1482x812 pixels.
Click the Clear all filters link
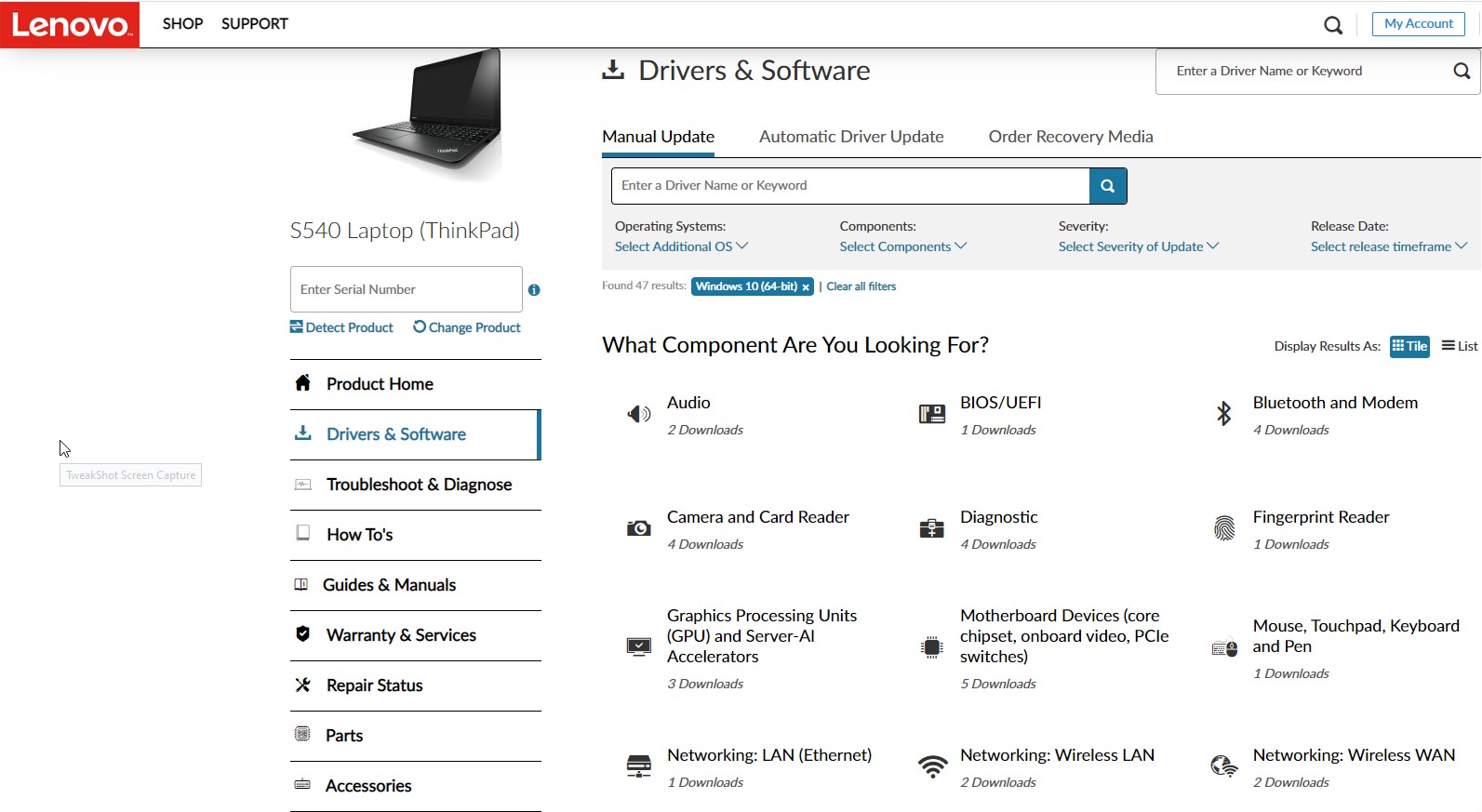pos(861,286)
